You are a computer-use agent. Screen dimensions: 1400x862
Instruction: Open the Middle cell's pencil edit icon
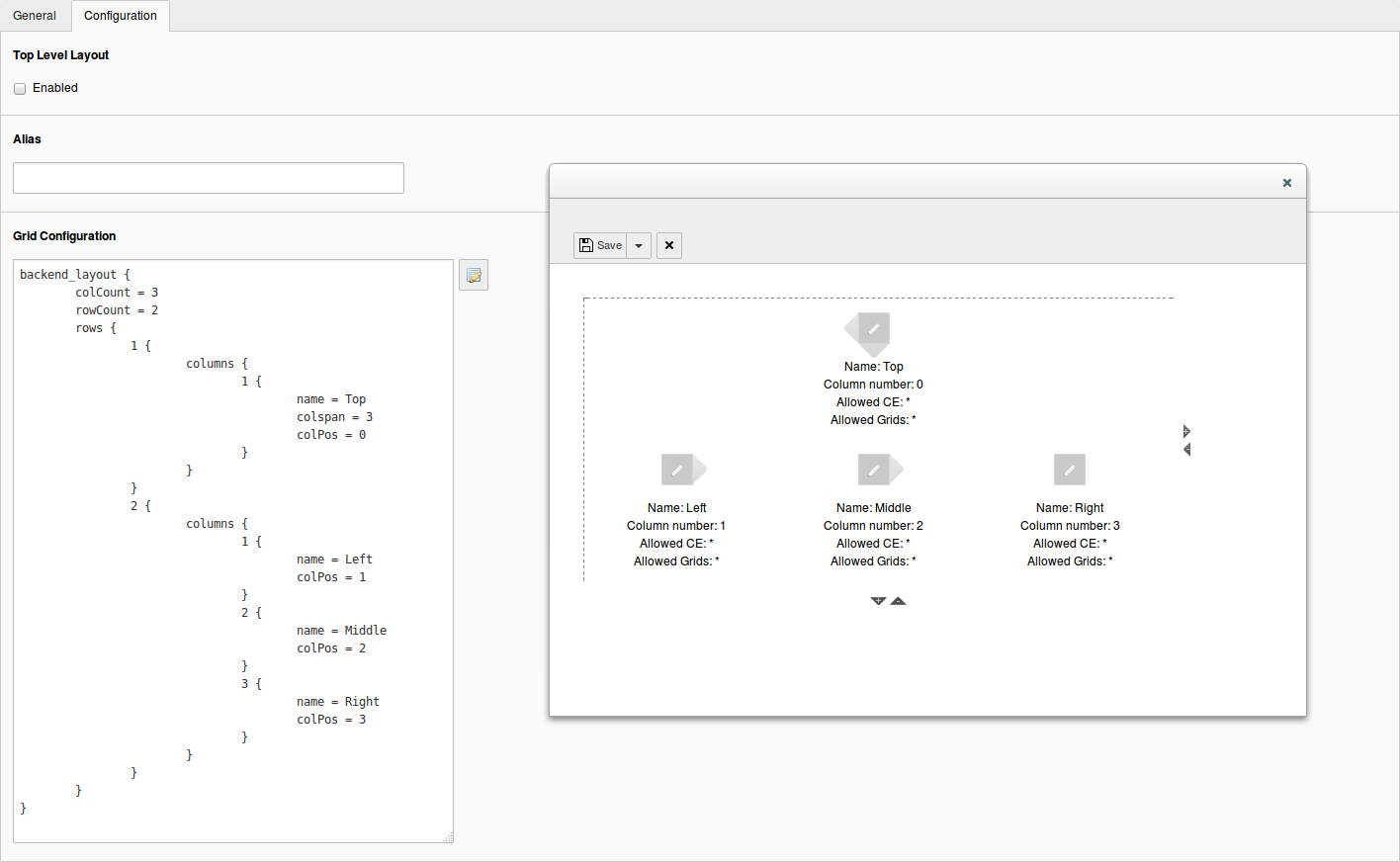tap(874, 470)
